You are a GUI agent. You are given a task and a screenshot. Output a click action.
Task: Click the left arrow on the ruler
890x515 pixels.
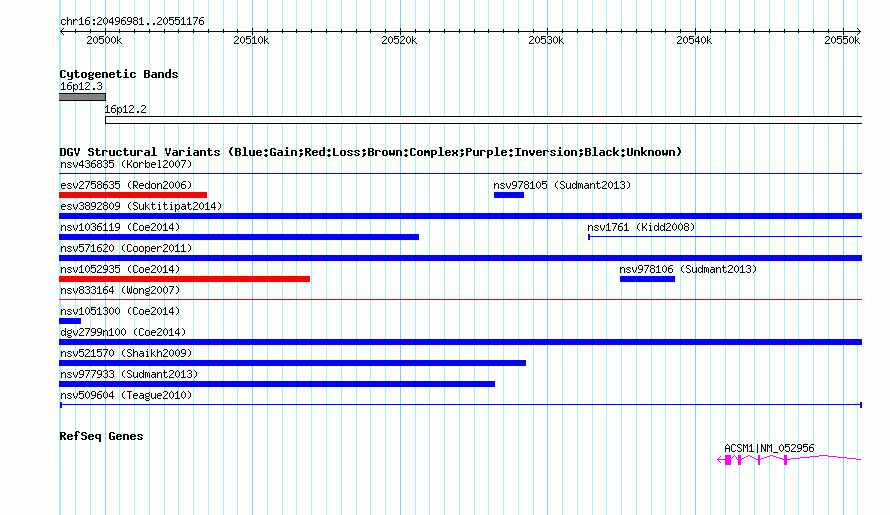point(62,32)
